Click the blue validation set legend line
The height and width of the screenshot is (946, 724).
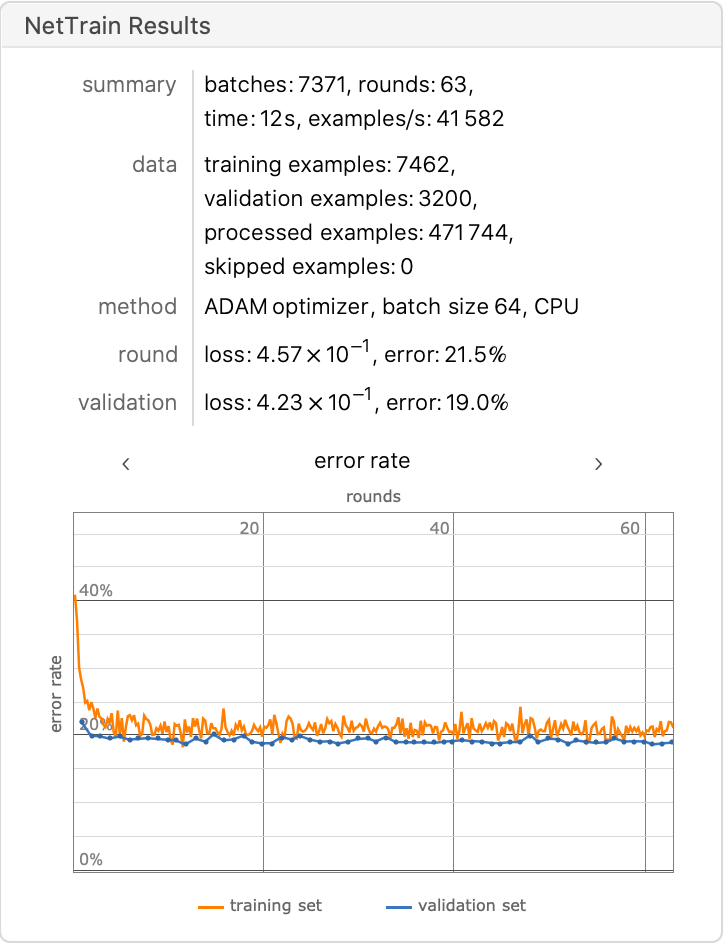pos(397,906)
